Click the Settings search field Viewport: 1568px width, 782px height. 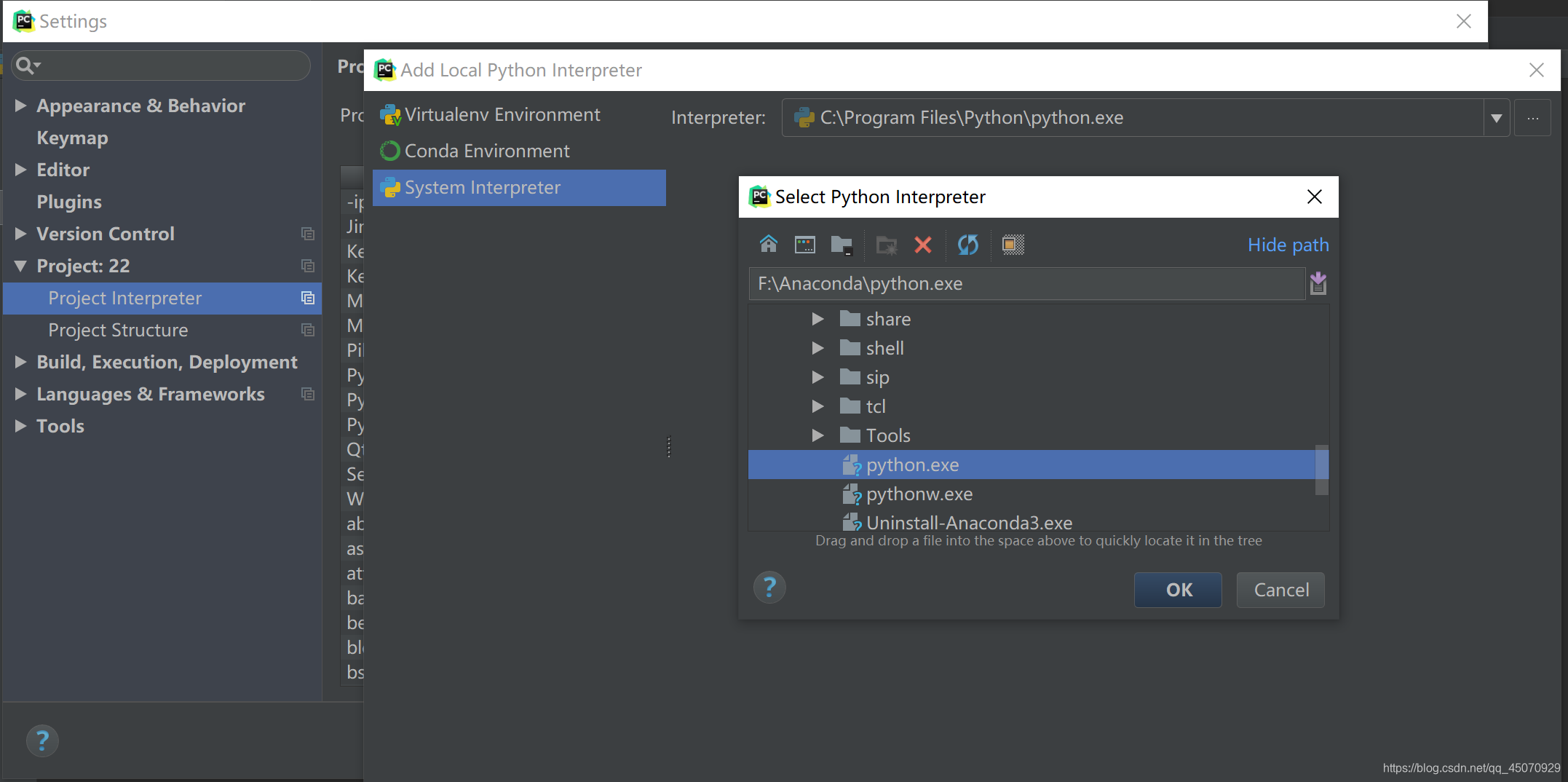160,66
